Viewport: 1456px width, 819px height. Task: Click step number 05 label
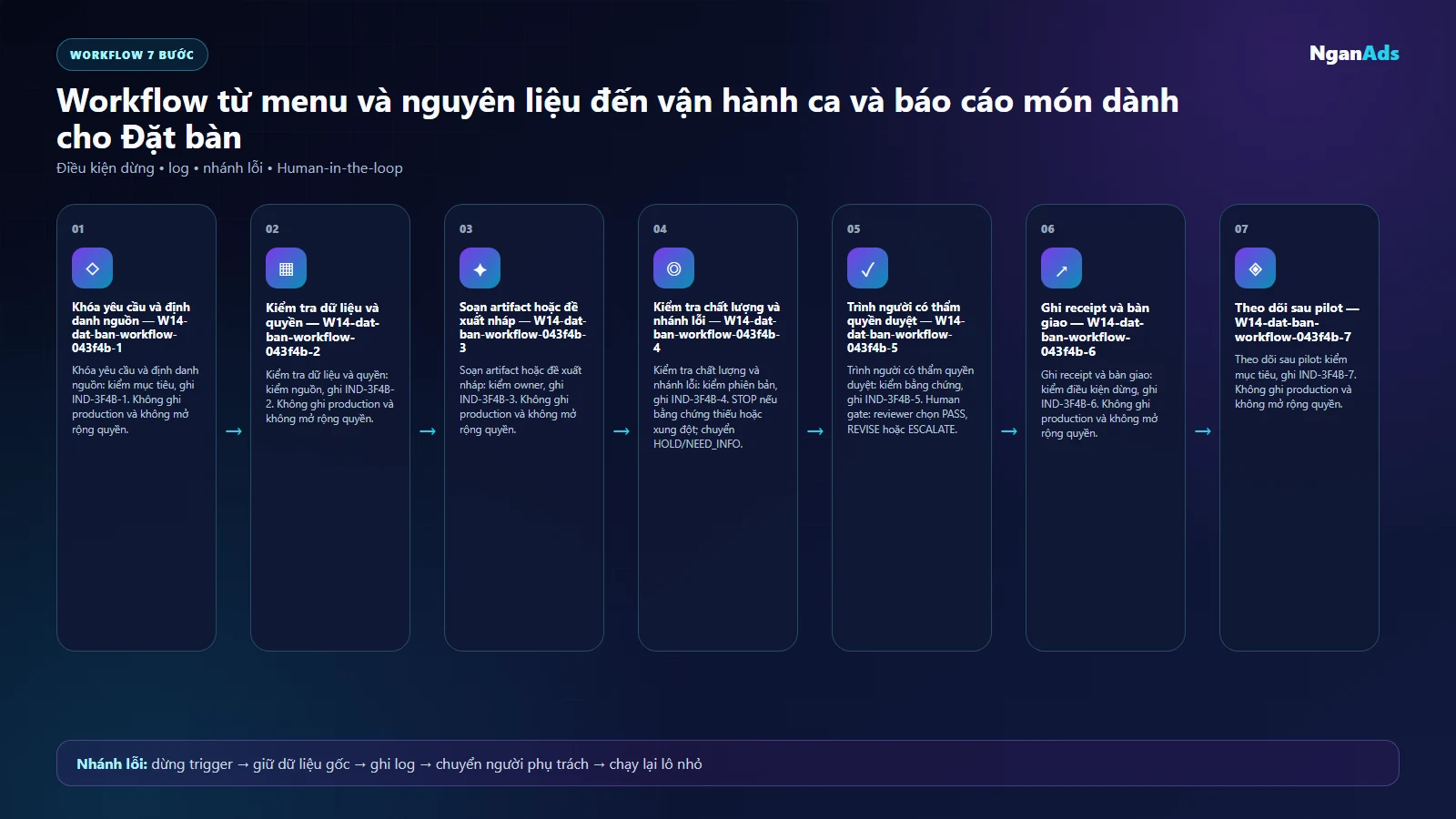click(x=854, y=229)
